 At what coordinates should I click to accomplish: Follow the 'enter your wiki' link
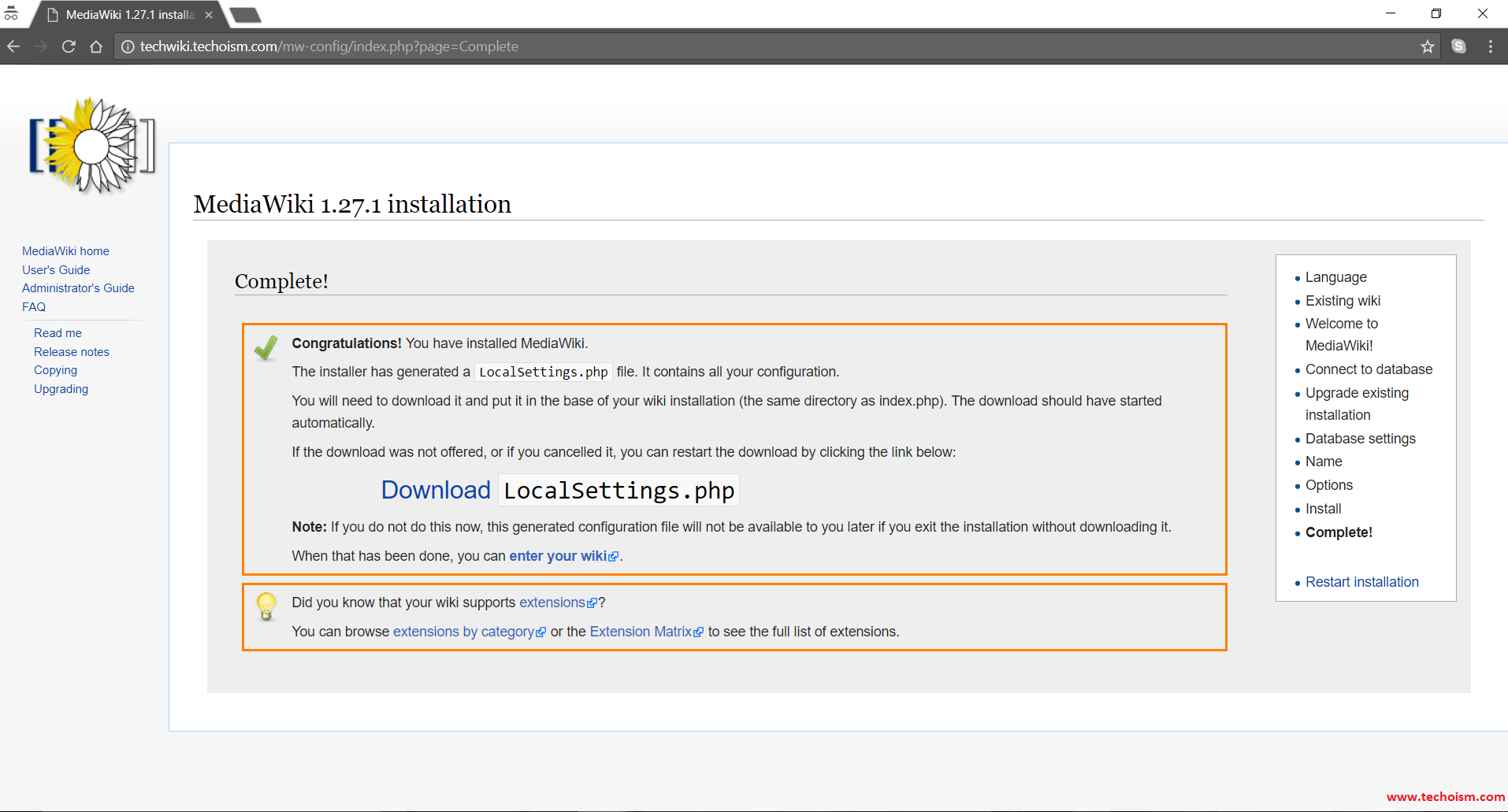pyautogui.click(x=559, y=556)
